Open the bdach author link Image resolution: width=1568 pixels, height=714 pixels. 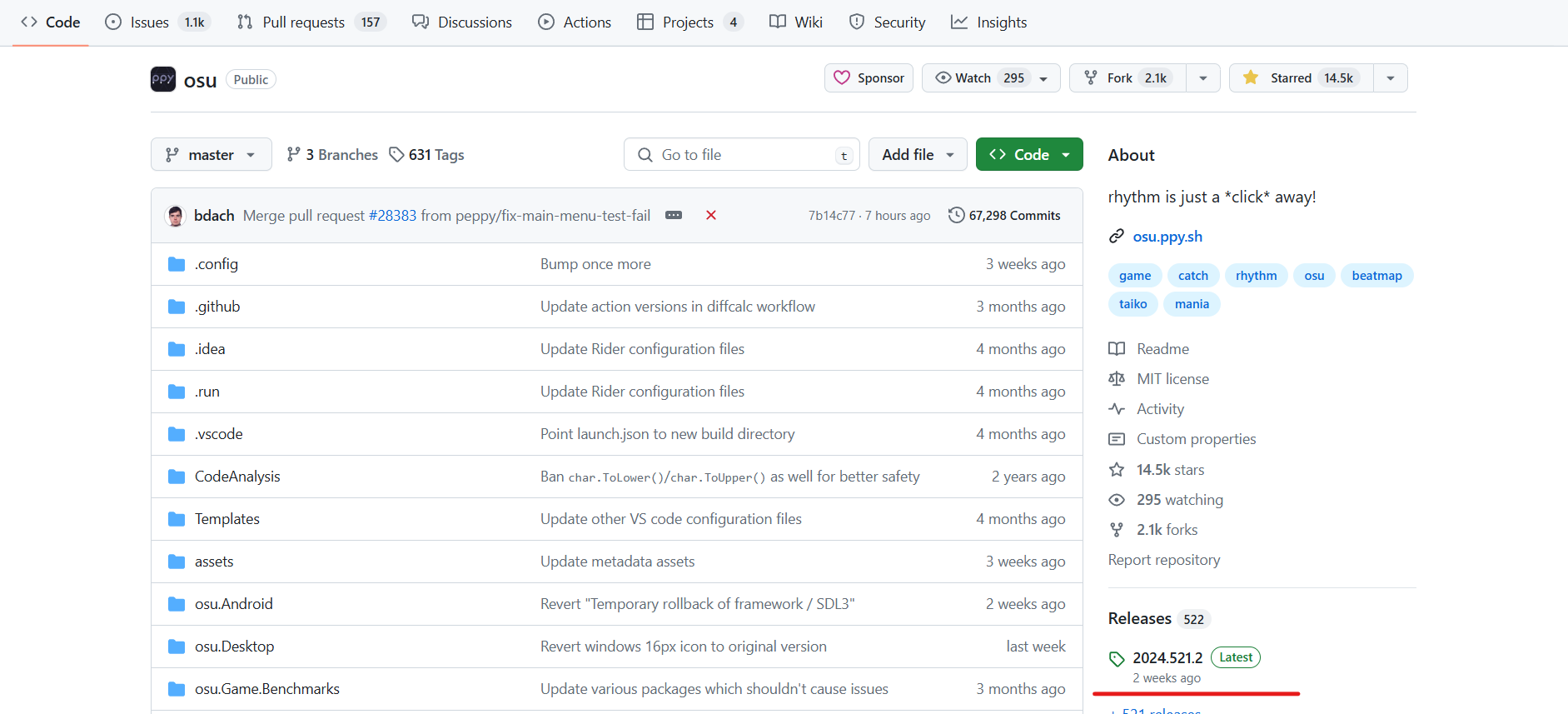pyautogui.click(x=214, y=216)
